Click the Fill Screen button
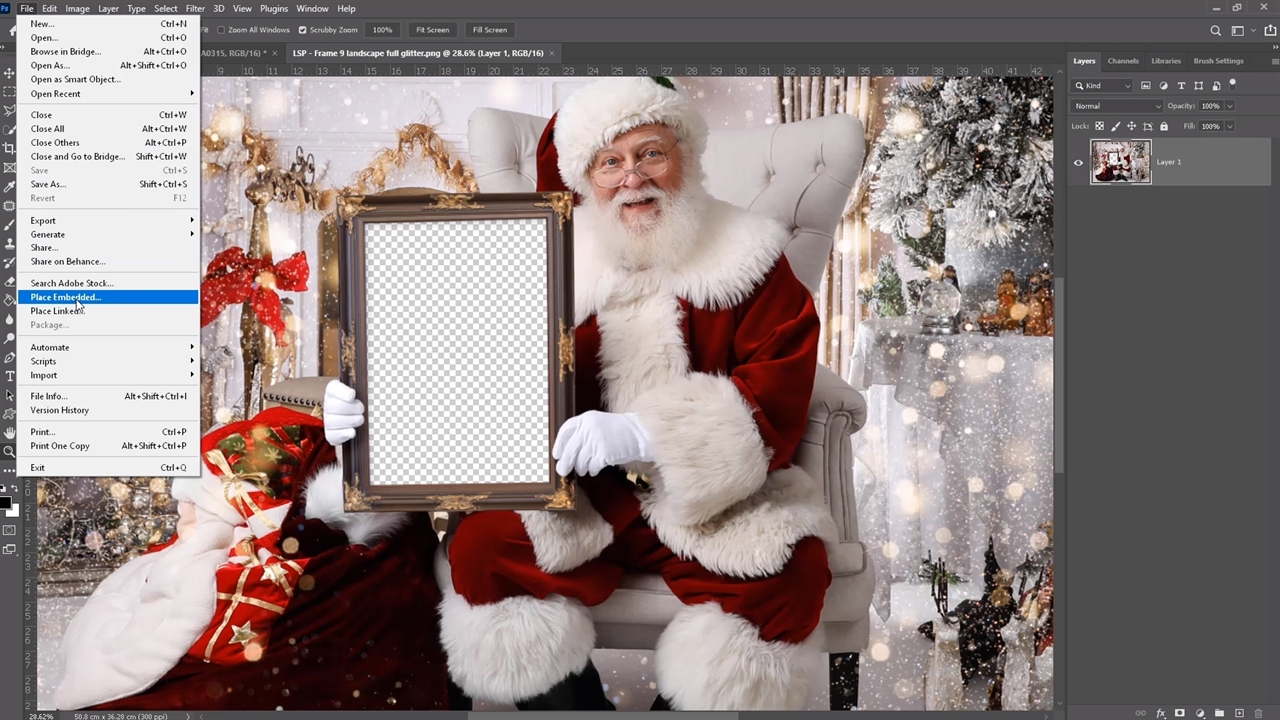1280x720 pixels. pyautogui.click(x=489, y=30)
